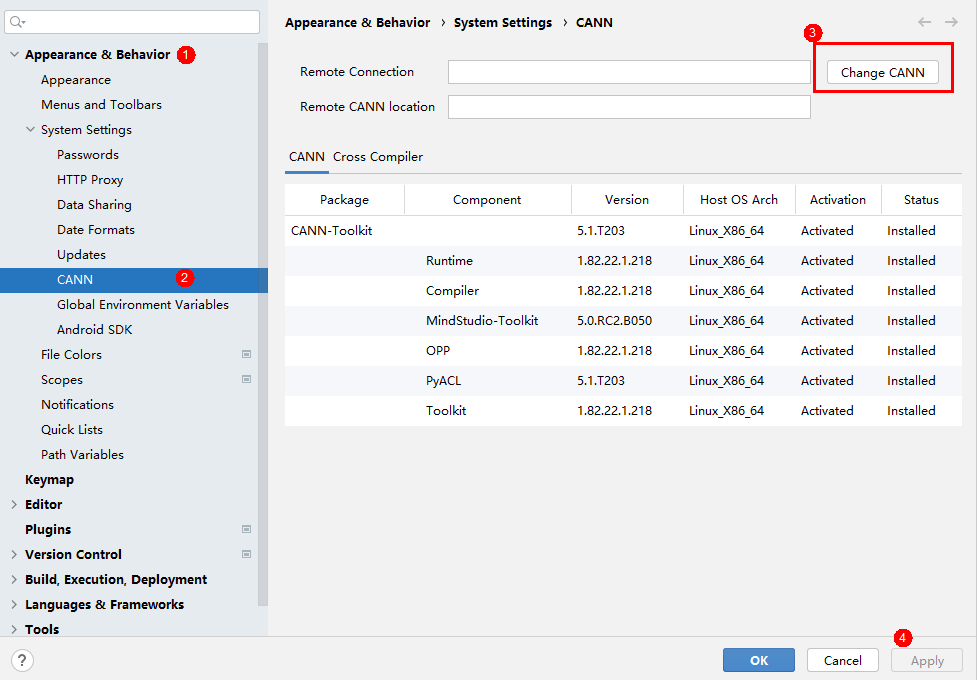Select the MindStudio-Toolkit component row
Image resolution: width=977 pixels, height=680 pixels.
(x=623, y=320)
